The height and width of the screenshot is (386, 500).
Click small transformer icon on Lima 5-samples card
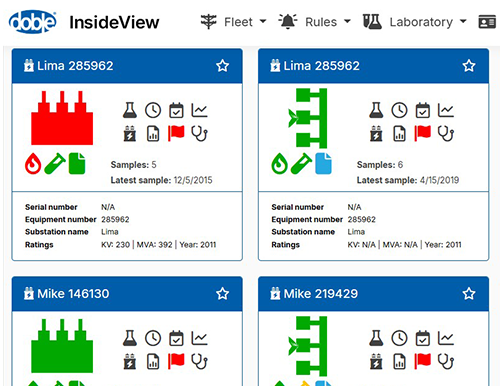(x=130, y=134)
